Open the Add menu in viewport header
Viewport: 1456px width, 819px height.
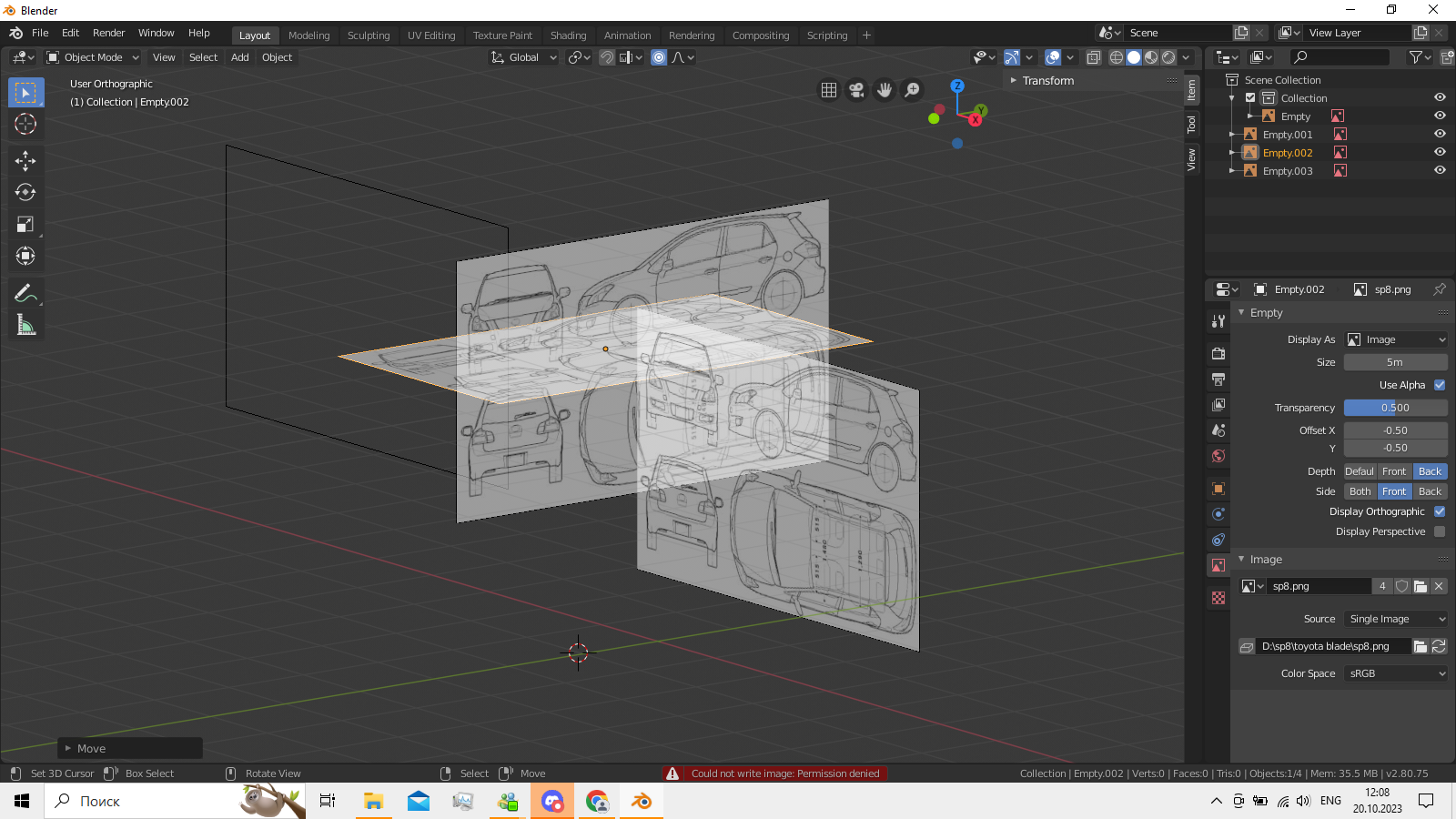(239, 57)
